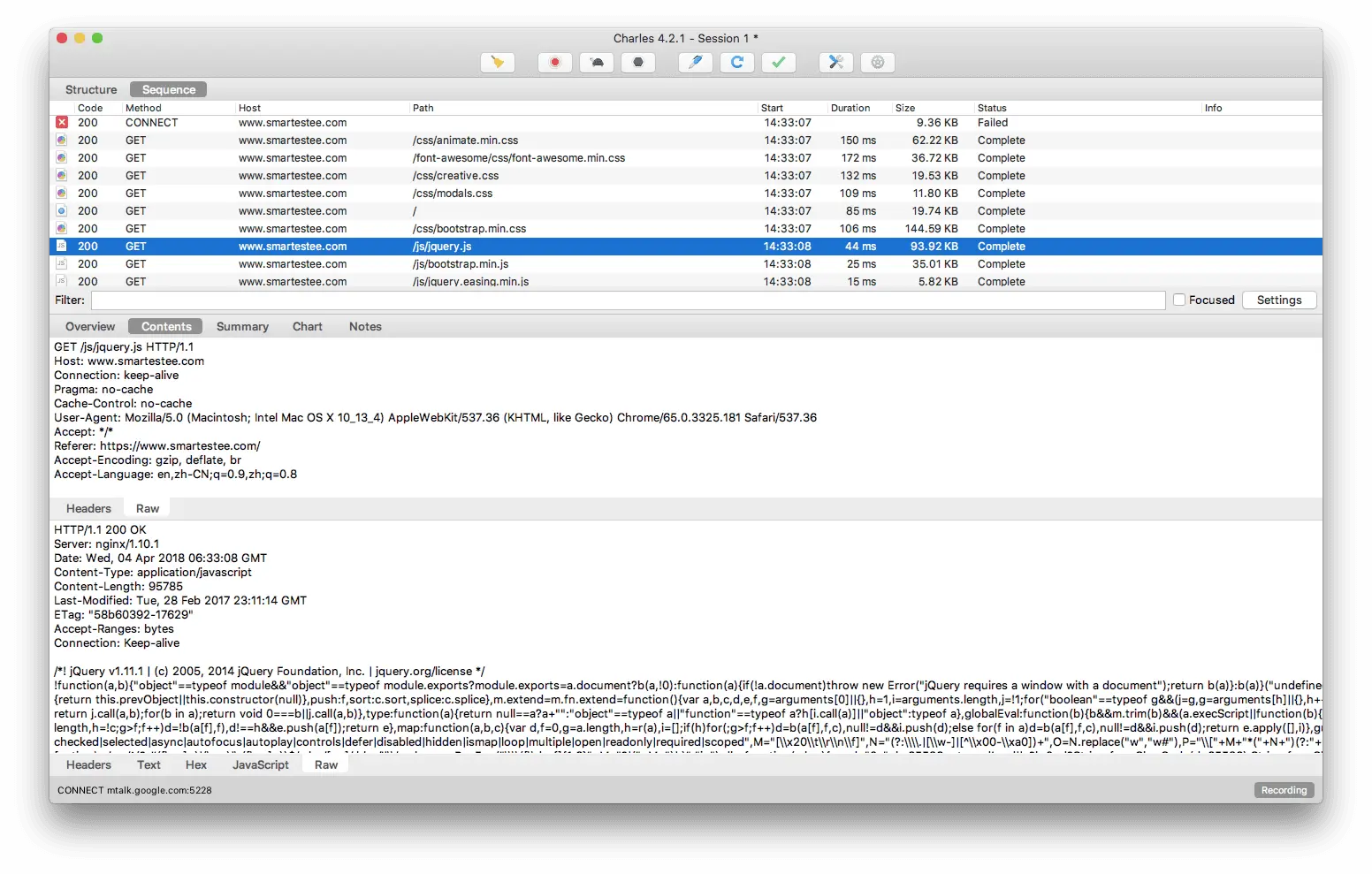This screenshot has width=1372, height=874.
Task: Click the repeat request refresh icon
Action: click(x=737, y=63)
